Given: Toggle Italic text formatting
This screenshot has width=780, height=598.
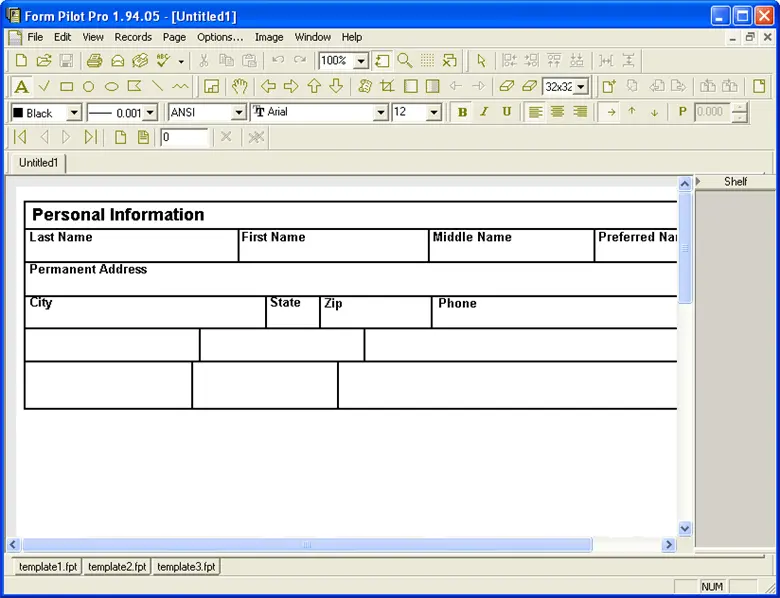Looking at the screenshot, I should pyautogui.click(x=484, y=112).
